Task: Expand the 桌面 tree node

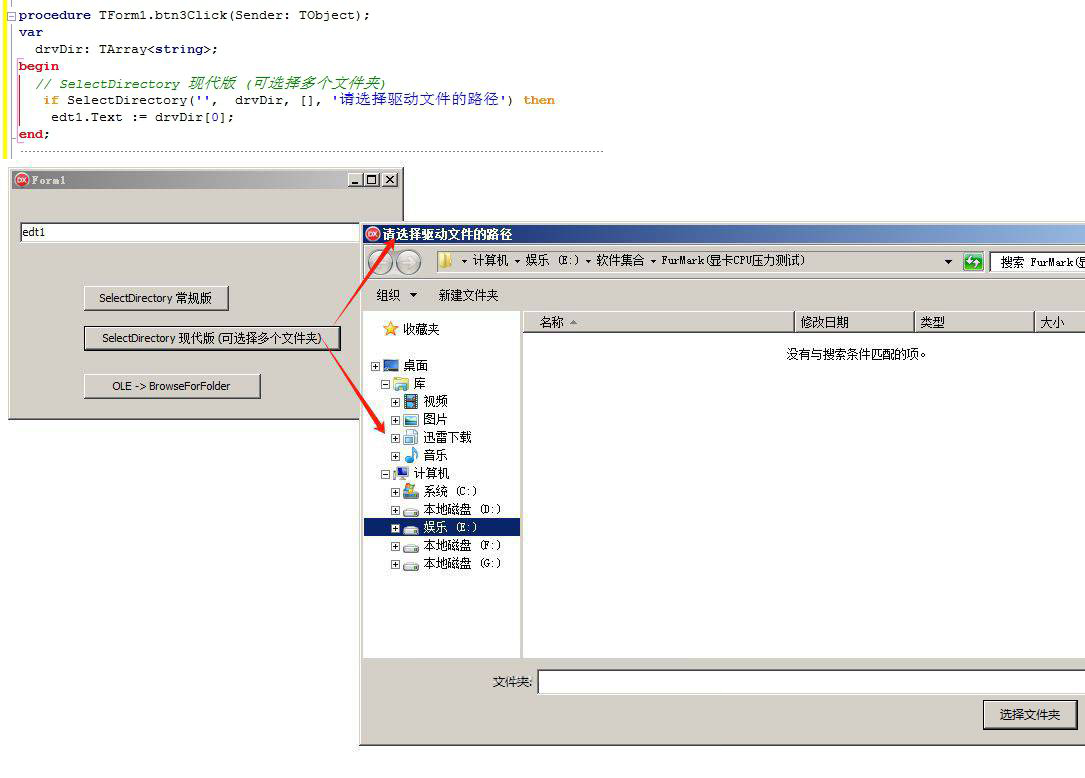Action: [375, 366]
